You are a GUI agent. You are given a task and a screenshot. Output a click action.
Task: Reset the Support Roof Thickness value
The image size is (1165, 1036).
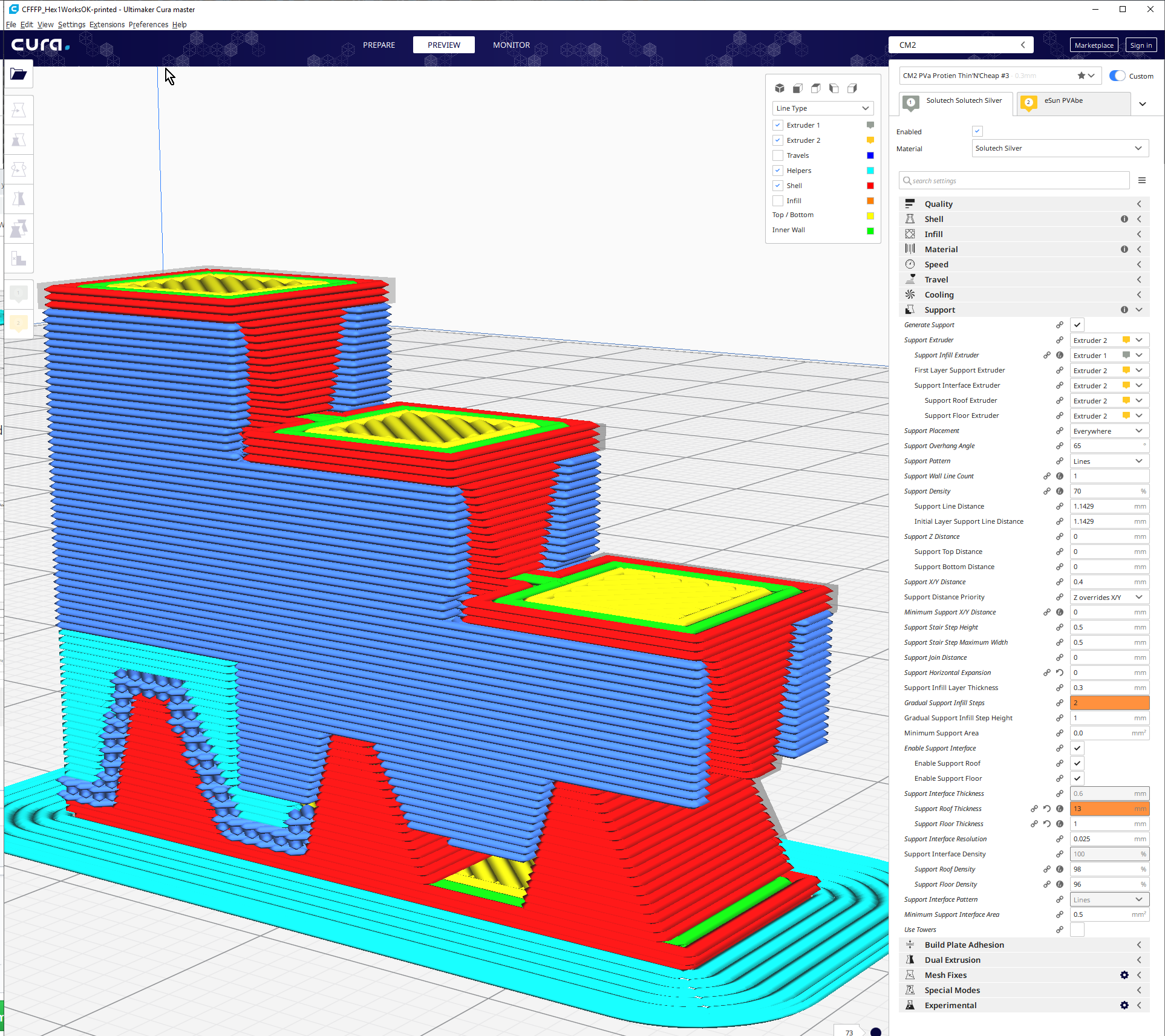coord(1047,809)
